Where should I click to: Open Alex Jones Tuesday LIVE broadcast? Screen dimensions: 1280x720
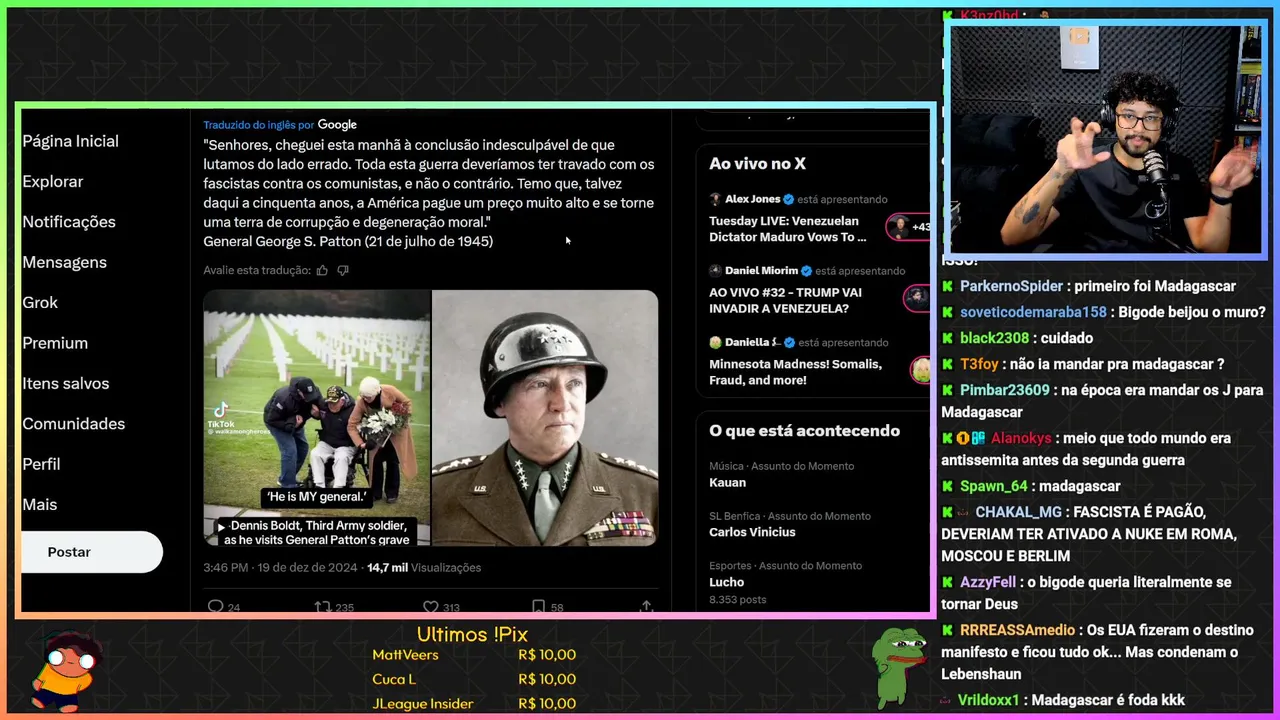(788, 229)
